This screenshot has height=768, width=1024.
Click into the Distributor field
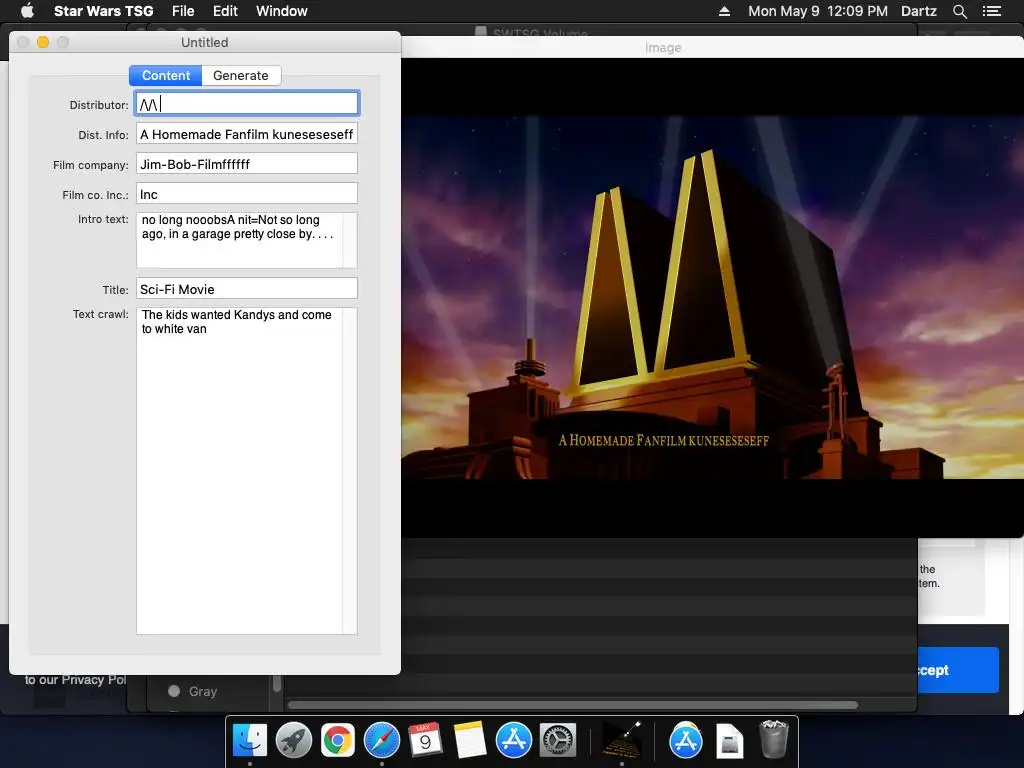[247, 104]
